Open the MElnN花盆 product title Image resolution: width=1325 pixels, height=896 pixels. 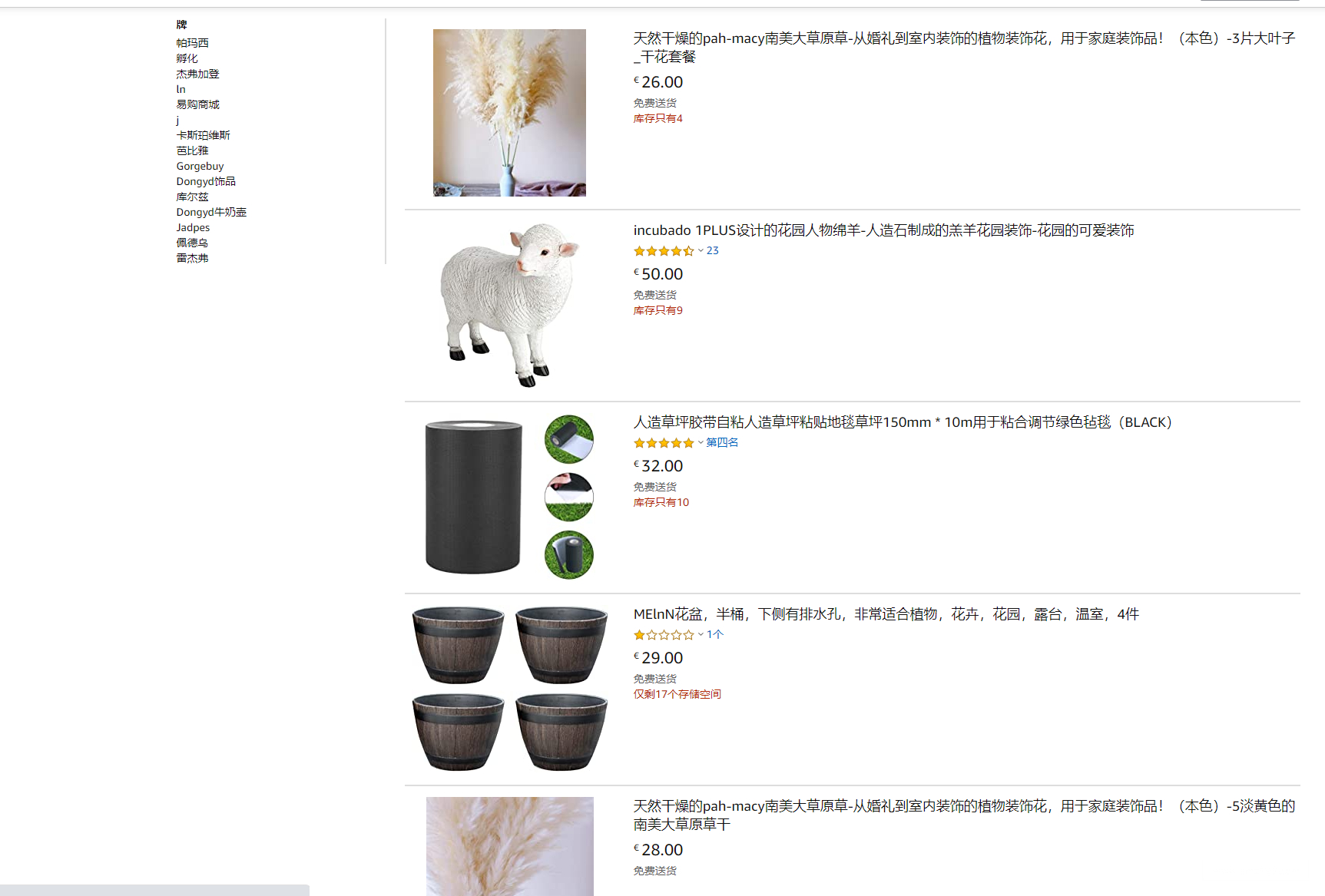(x=886, y=614)
